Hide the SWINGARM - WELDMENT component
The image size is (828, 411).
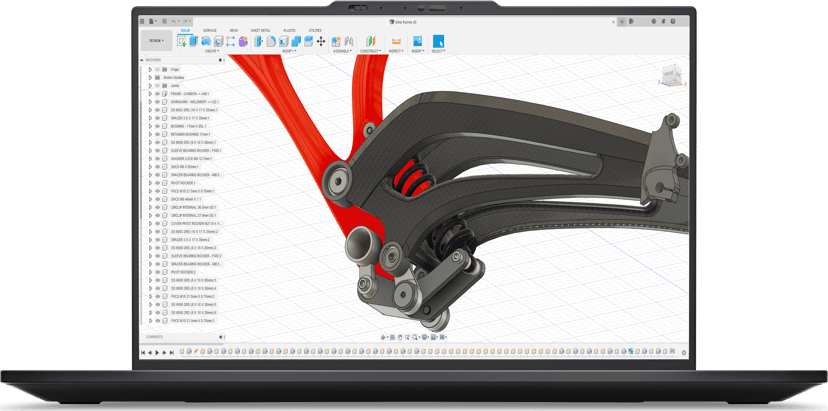click(x=157, y=101)
